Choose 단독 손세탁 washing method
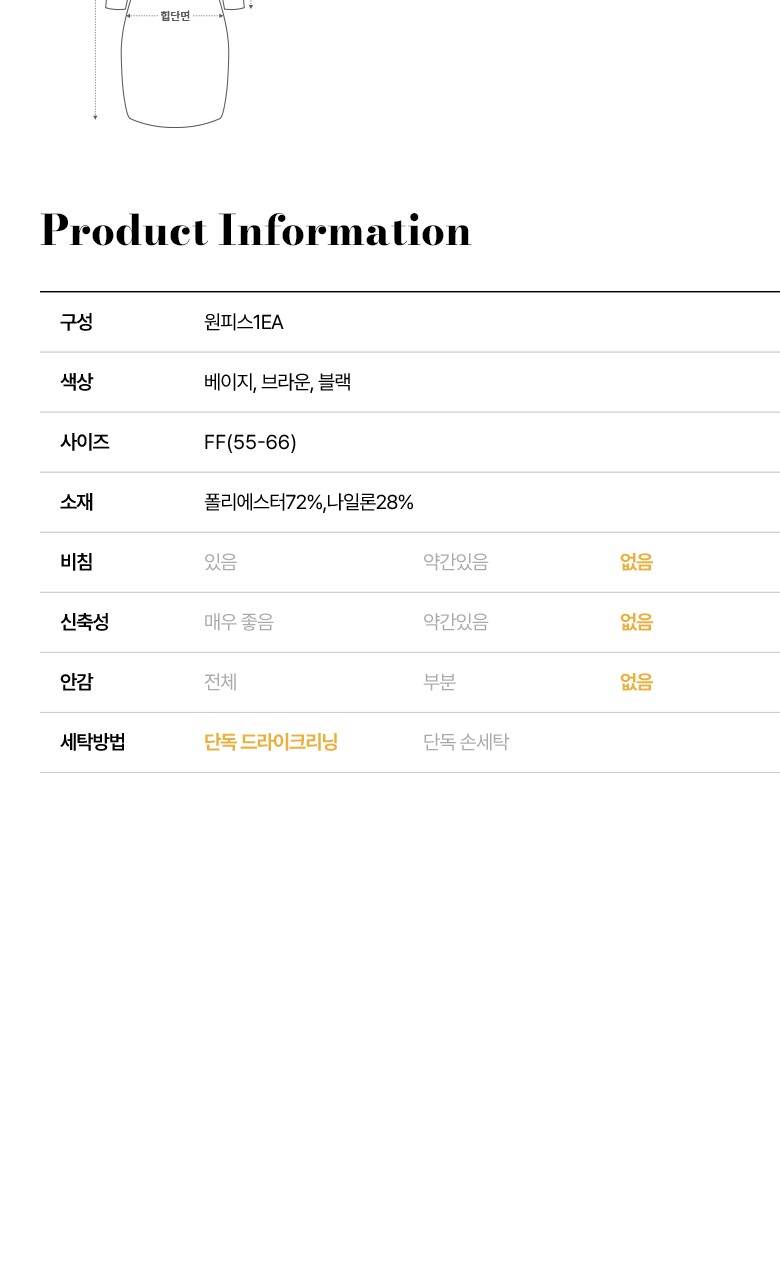The height and width of the screenshot is (1280, 780). pos(465,742)
